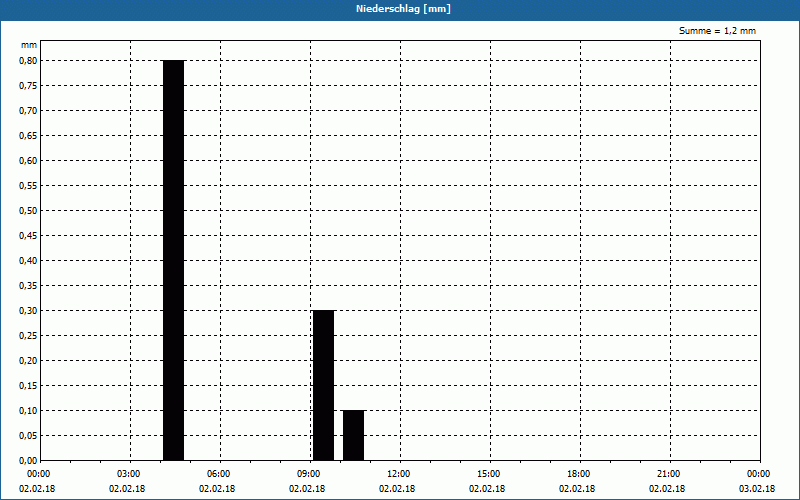The height and width of the screenshot is (500, 800).
Task: Click the mm unit label on y-axis
Action: [29, 45]
